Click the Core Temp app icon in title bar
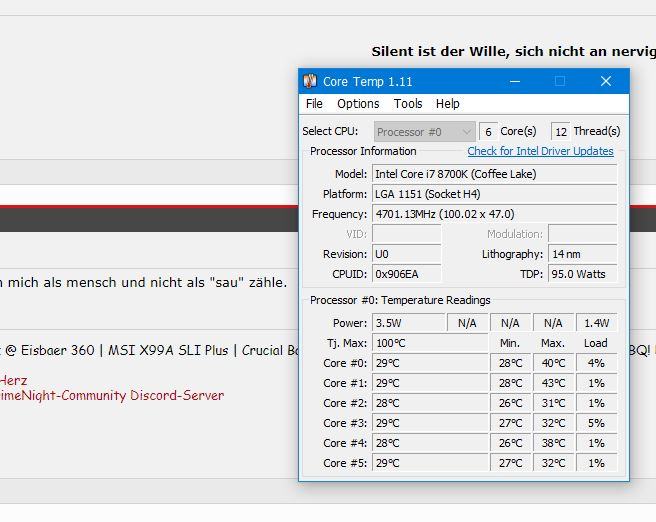Image resolution: width=656 pixels, height=522 pixels. 310,81
